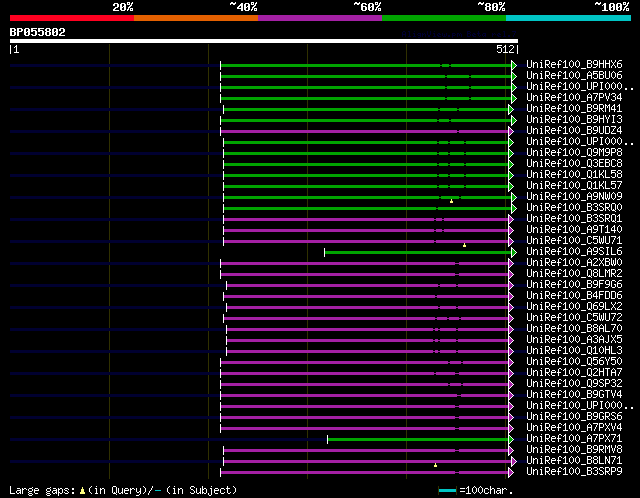
Task: Select the UniRef100_B9F9G6 label
Action: tap(574, 285)
